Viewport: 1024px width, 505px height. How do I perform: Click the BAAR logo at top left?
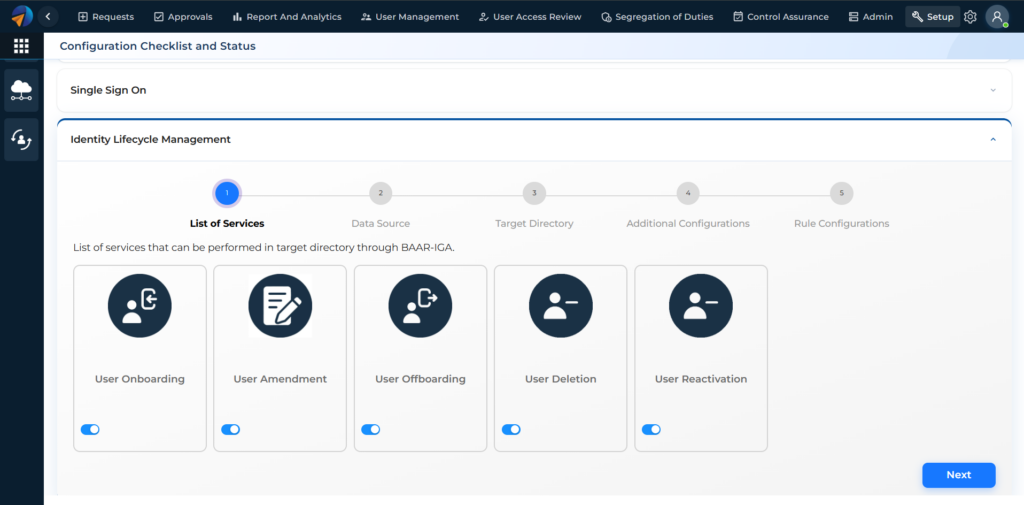[x=22, y=16]
